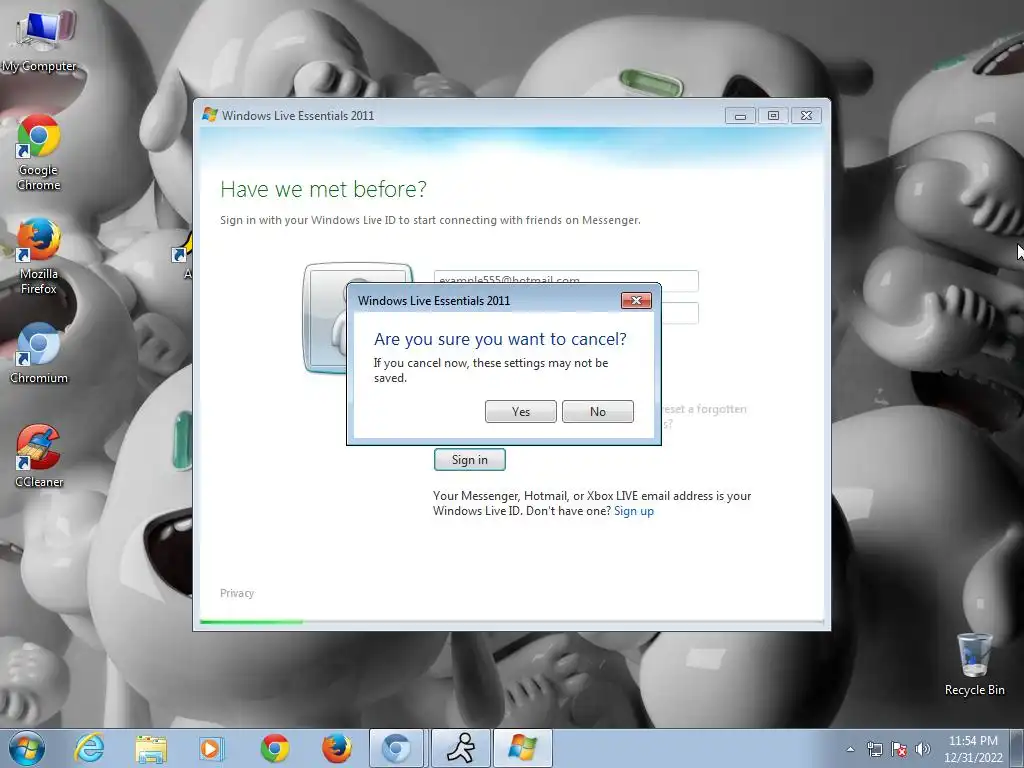This screenshot has height=768, width=1024.
Task: Open the Recycle Bin icon
Action: pos(974,665)
